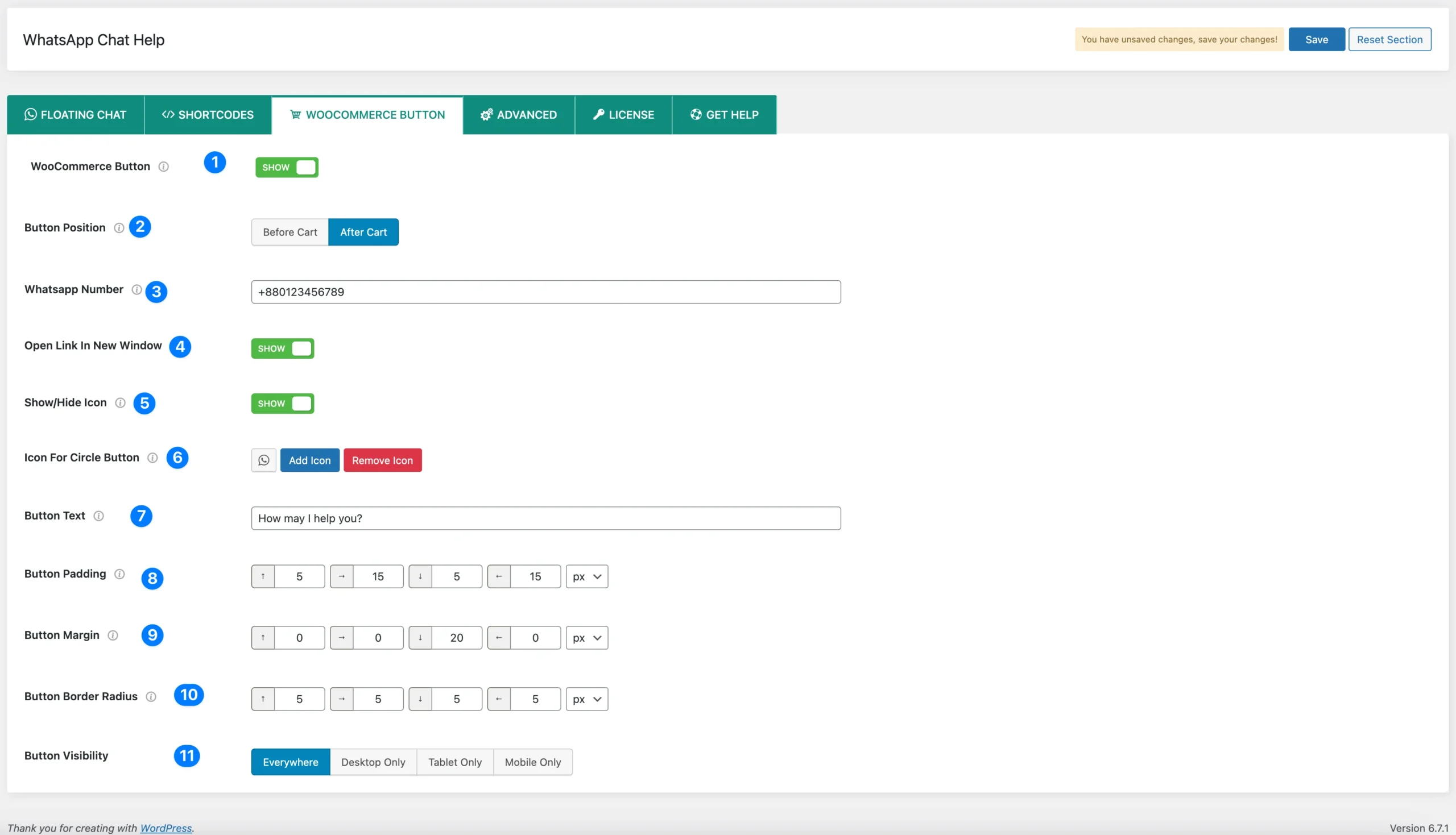Set visibility to Tablet Only
This screenshot has width=1456, height=835.
(x=455, y=762)
